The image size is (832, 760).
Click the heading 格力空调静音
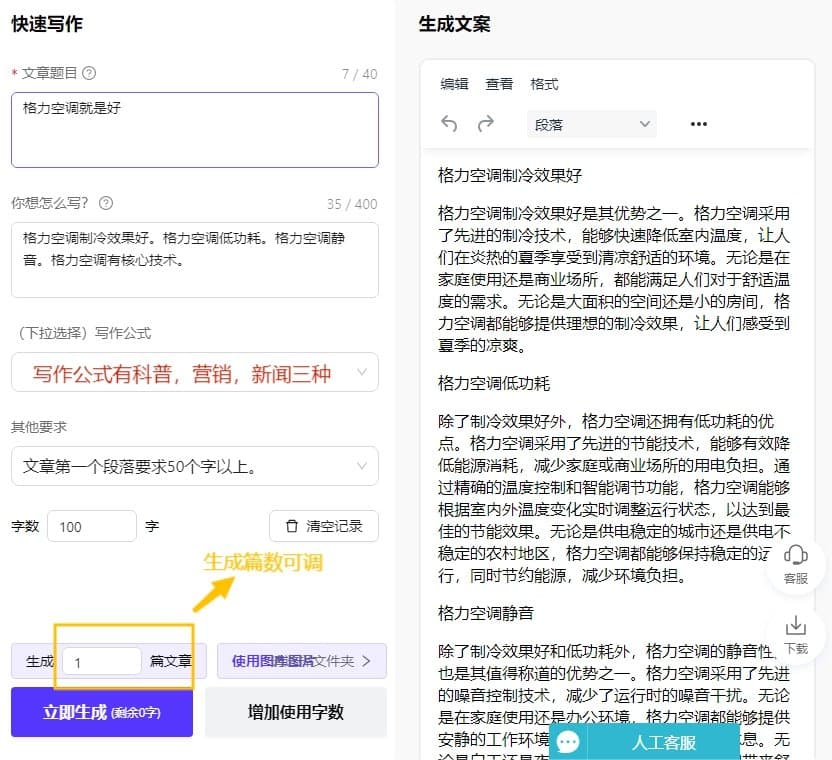[486, 613]
